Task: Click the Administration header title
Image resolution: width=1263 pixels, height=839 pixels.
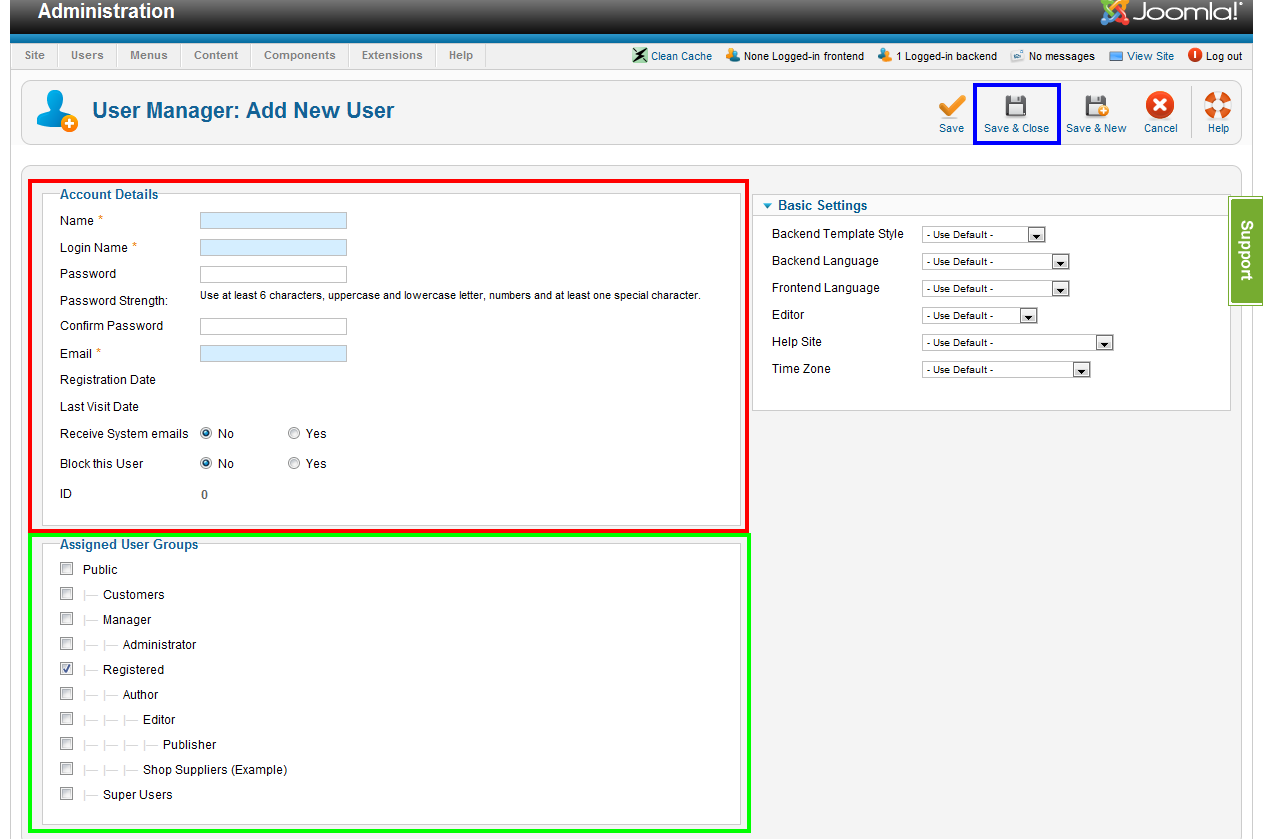Action: tap(106, 12)
